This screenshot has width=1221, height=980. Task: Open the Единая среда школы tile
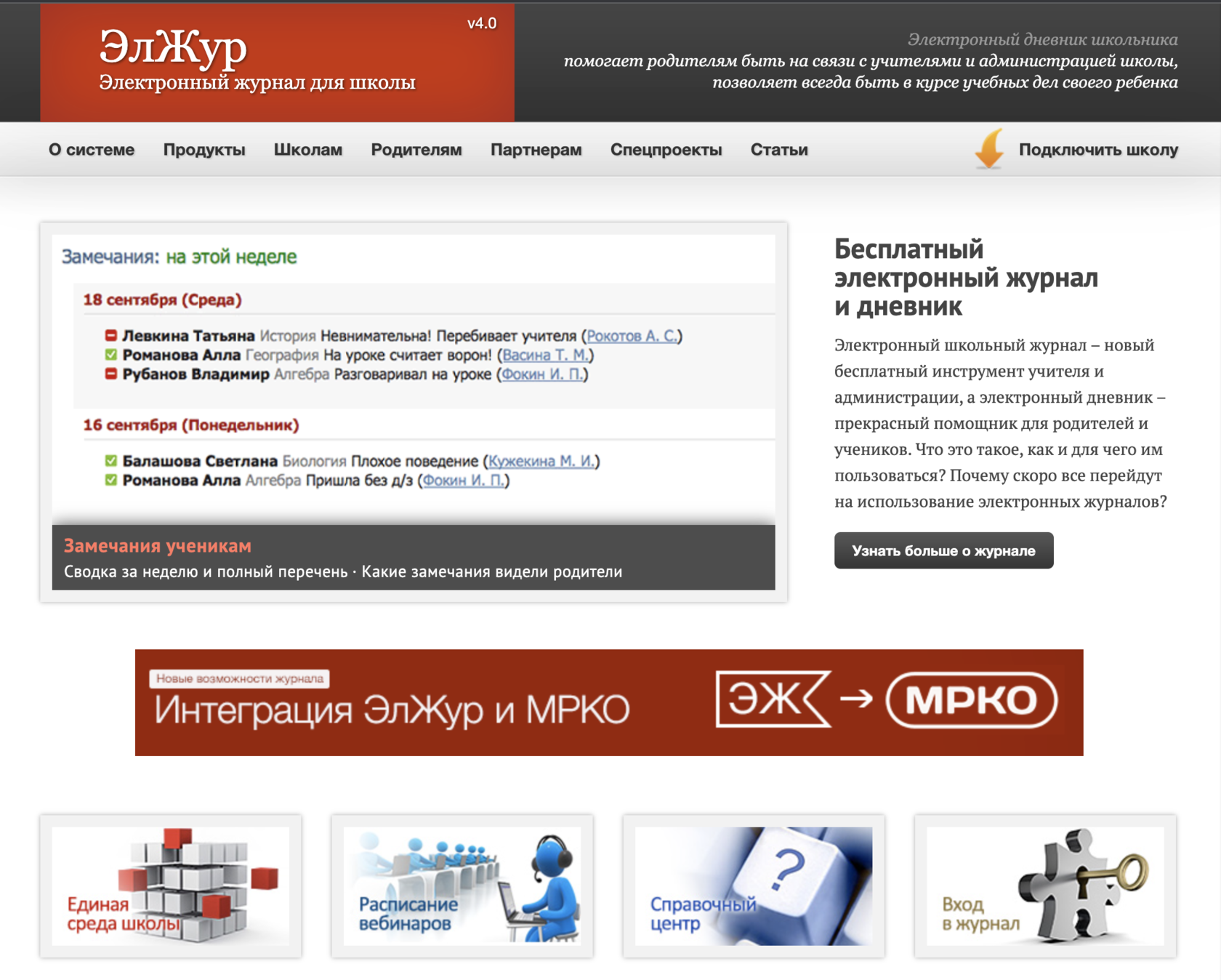[171, 885]
